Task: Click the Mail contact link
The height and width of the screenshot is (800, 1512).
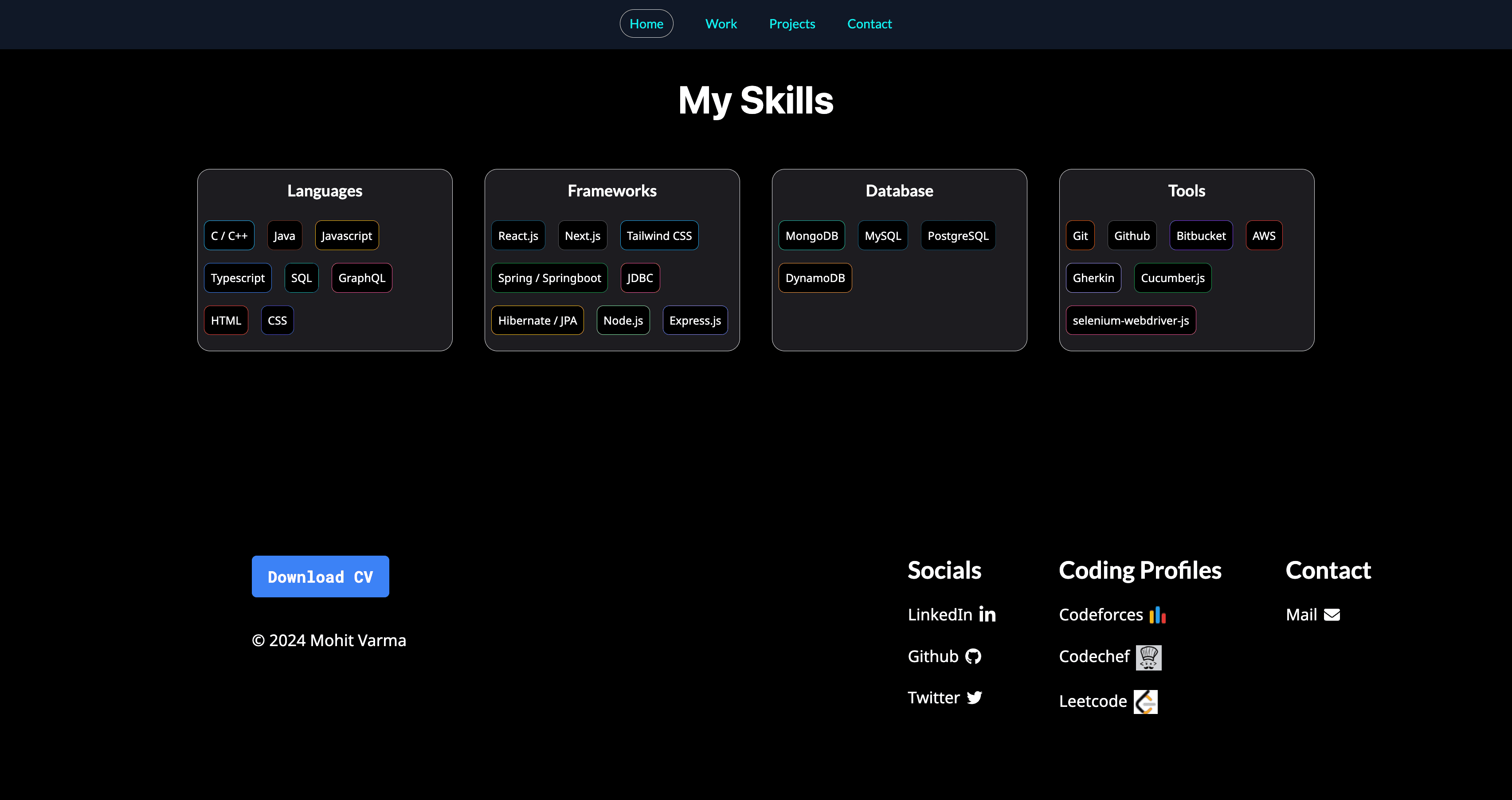Action: click(x=1313, y=615)
